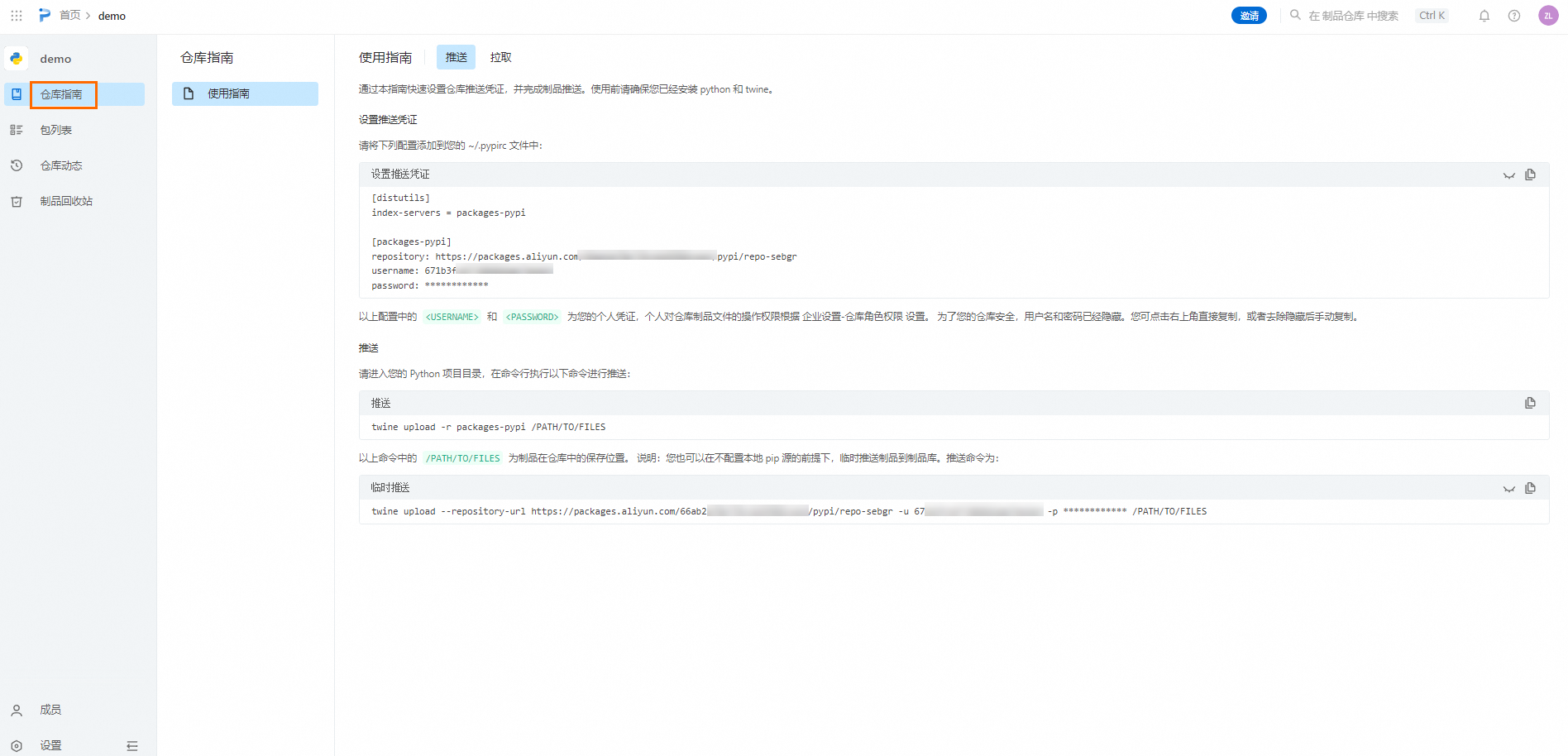Image resolution: width=1568 pixels, height=756 pixels.
Task: Click the 使用指南 page heading
Action: click(x=385, y=57)
